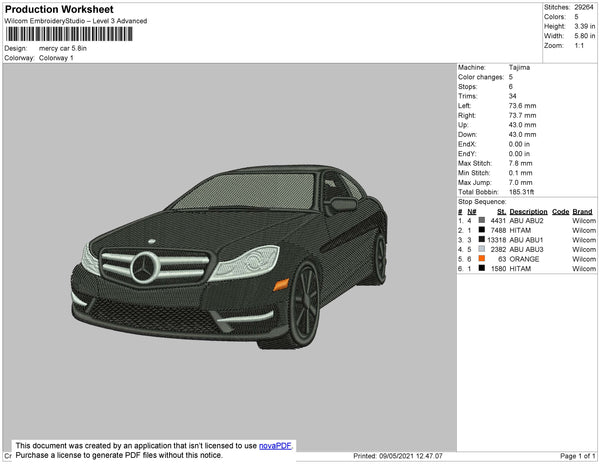Click the stitch count 2382
Viewport: 600px width, 464px height.
[x=498, y=249]
